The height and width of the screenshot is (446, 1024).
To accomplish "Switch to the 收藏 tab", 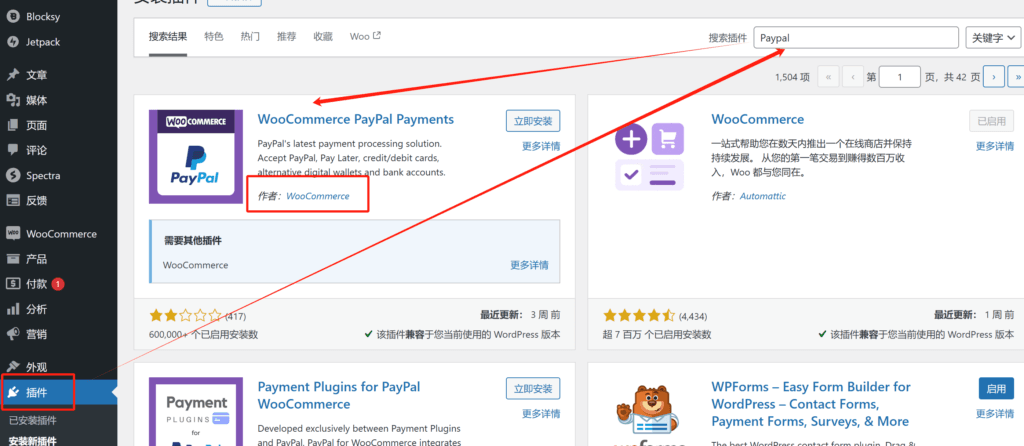I will tap(323, 37).
